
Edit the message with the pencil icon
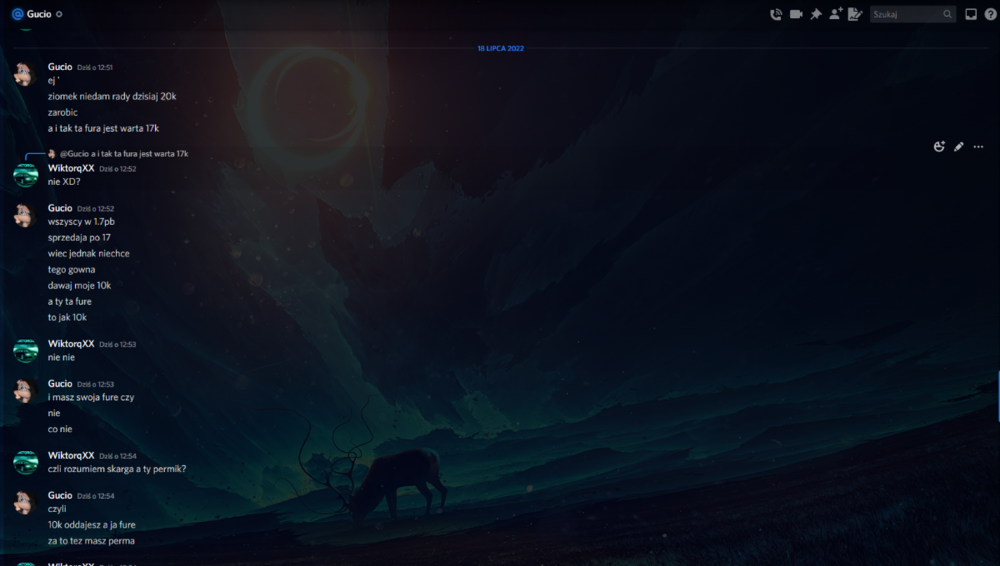pos(959,147)
